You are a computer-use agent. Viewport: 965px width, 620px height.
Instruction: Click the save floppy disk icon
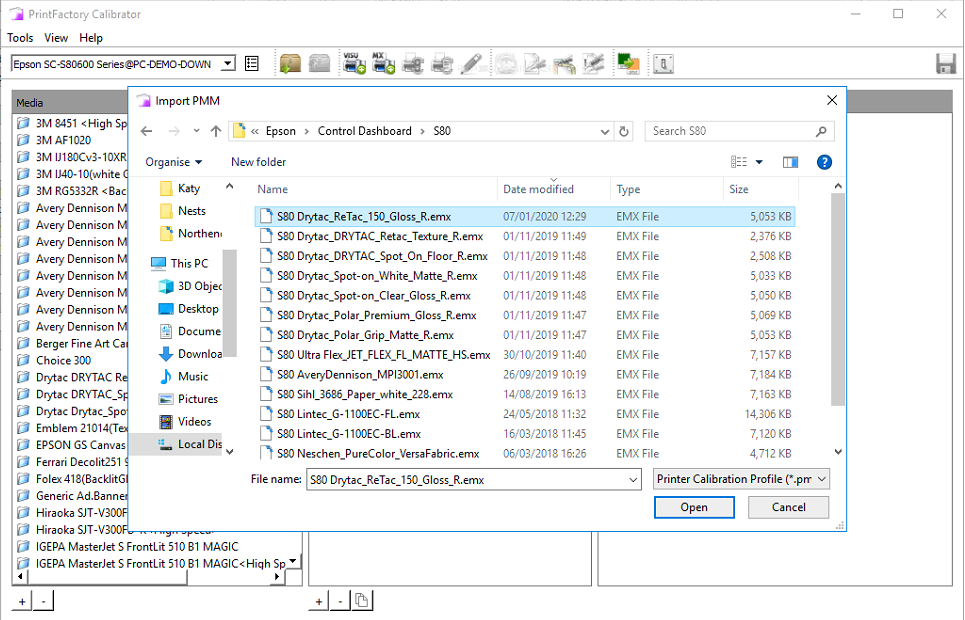[945, 63]
